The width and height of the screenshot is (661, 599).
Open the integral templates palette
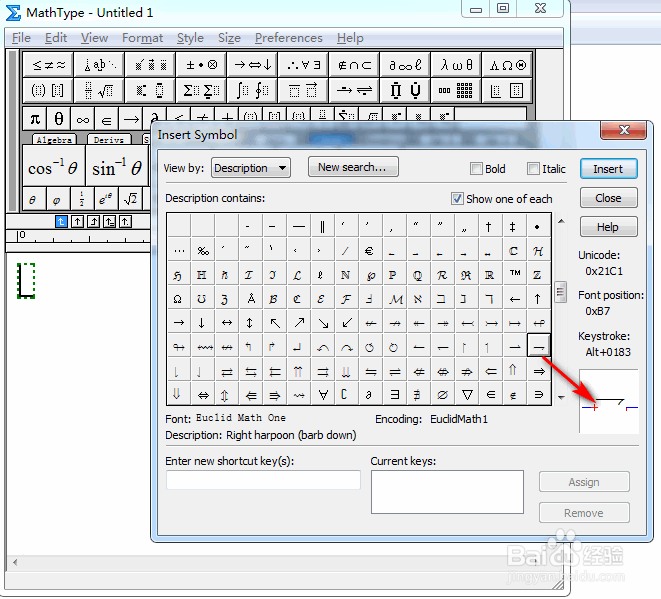click(x=252, y=90)
